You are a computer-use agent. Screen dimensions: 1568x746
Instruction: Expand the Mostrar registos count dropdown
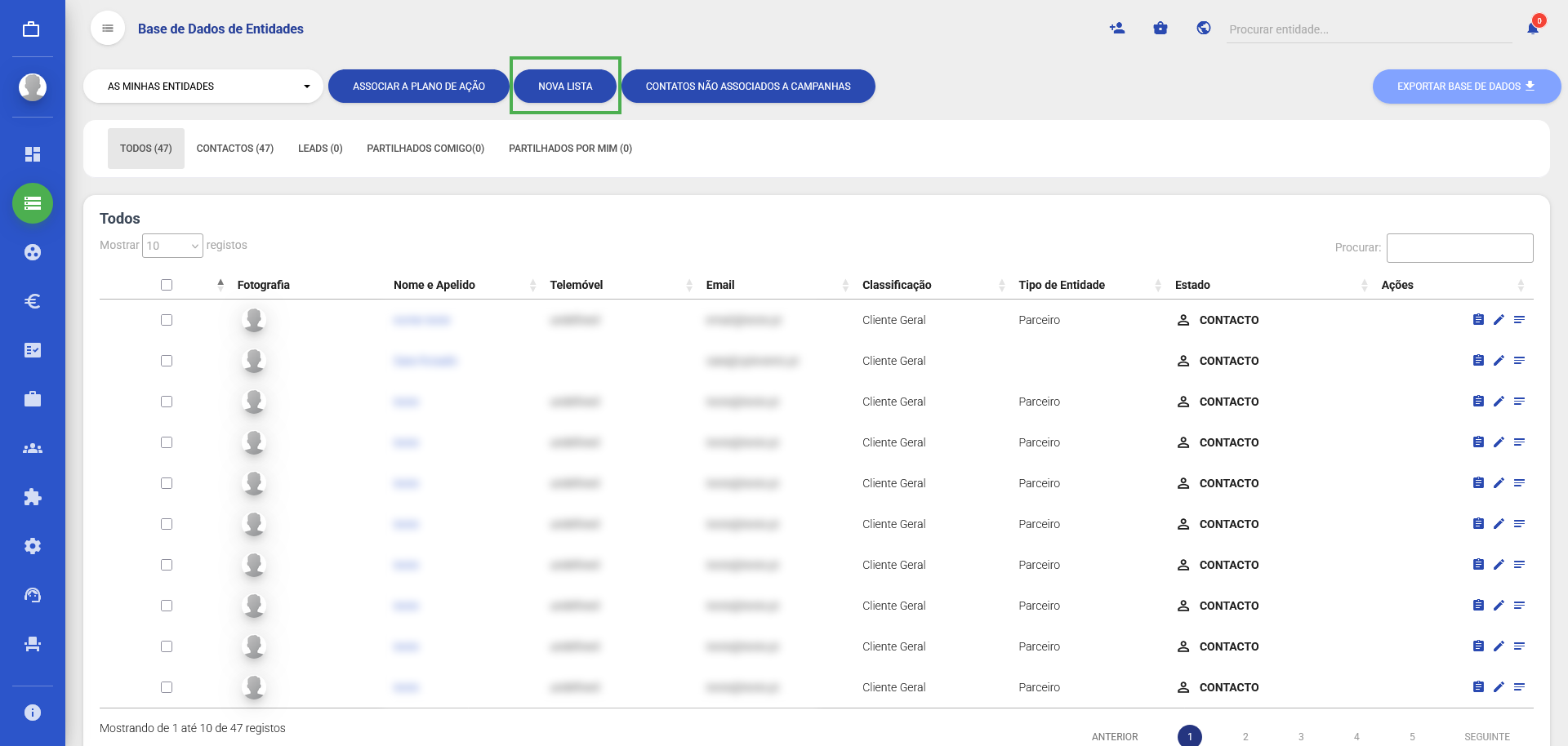172,246
